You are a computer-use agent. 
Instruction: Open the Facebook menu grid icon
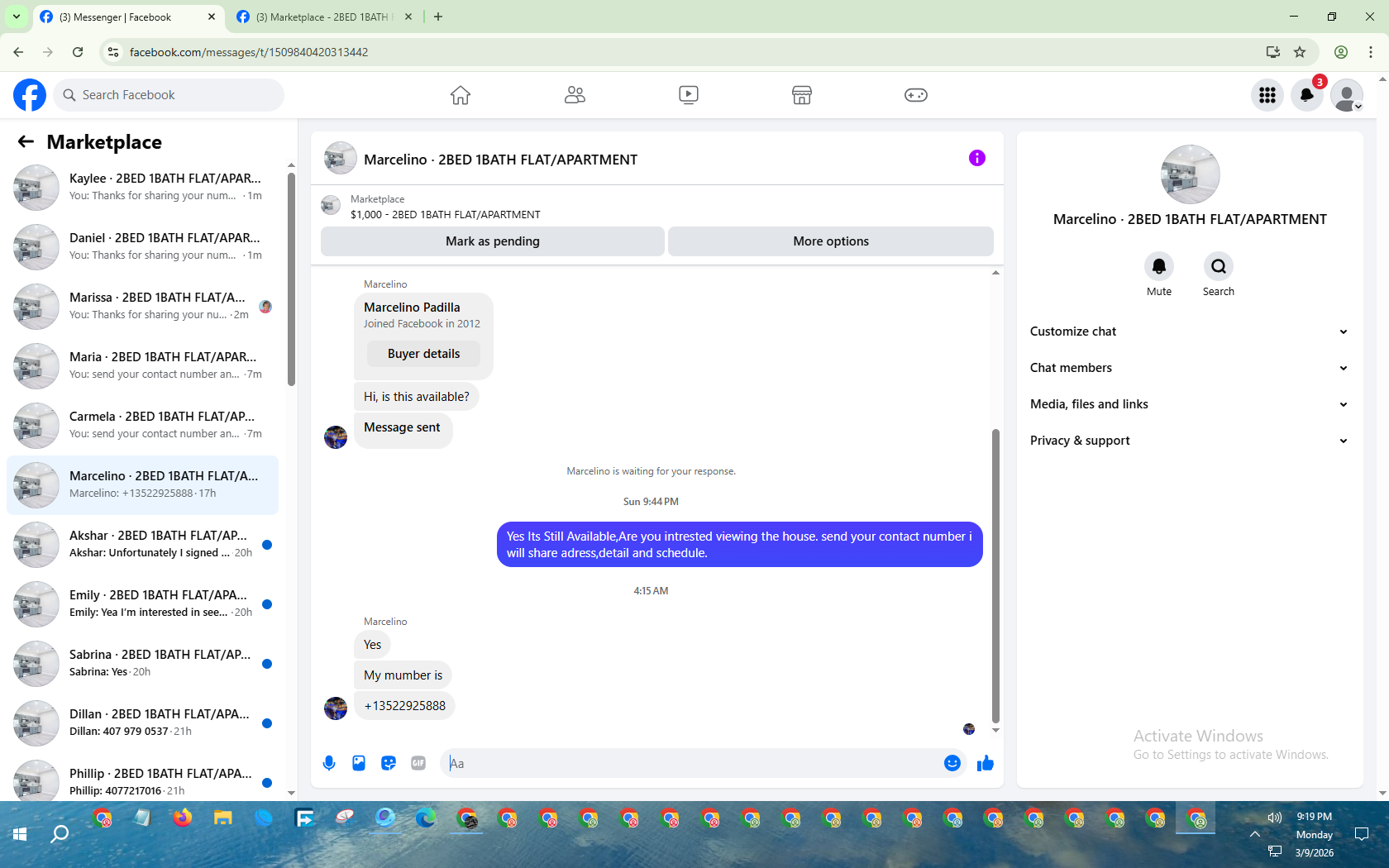pyautogui.click(x=1267, y=95)
